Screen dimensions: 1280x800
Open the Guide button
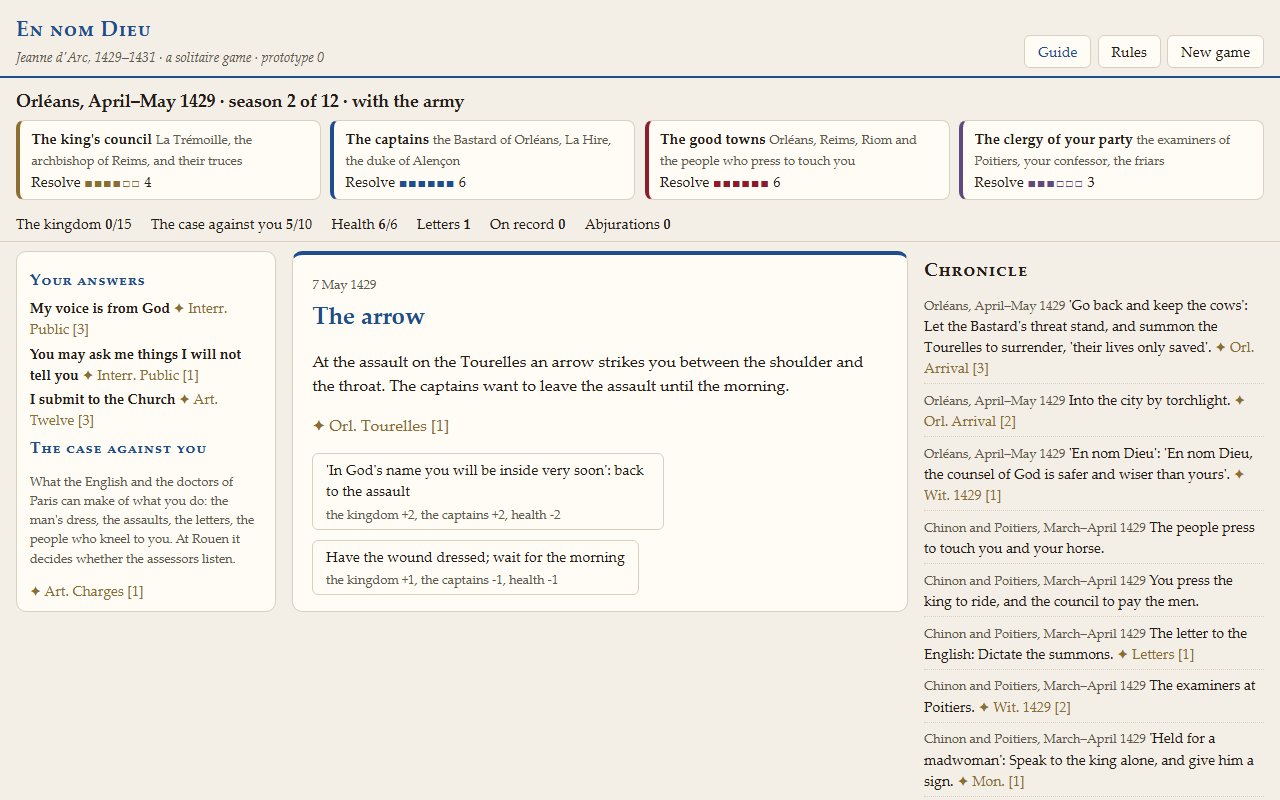click(1057, 52)
